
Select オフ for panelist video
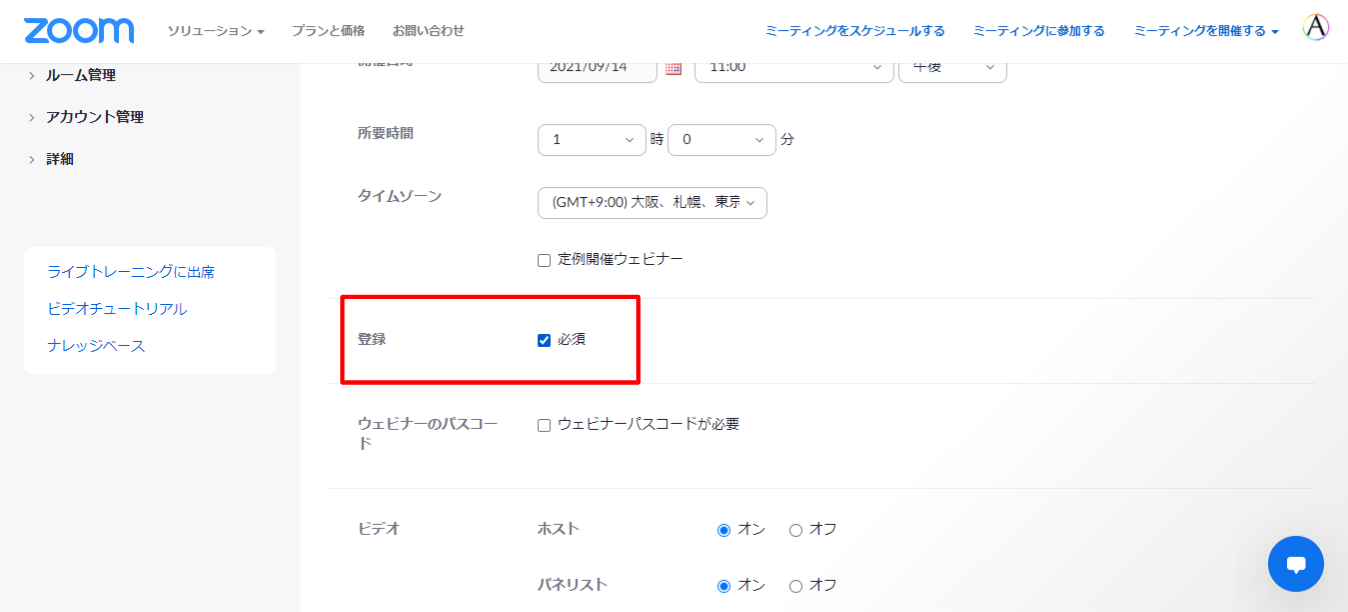pos(796,586)
